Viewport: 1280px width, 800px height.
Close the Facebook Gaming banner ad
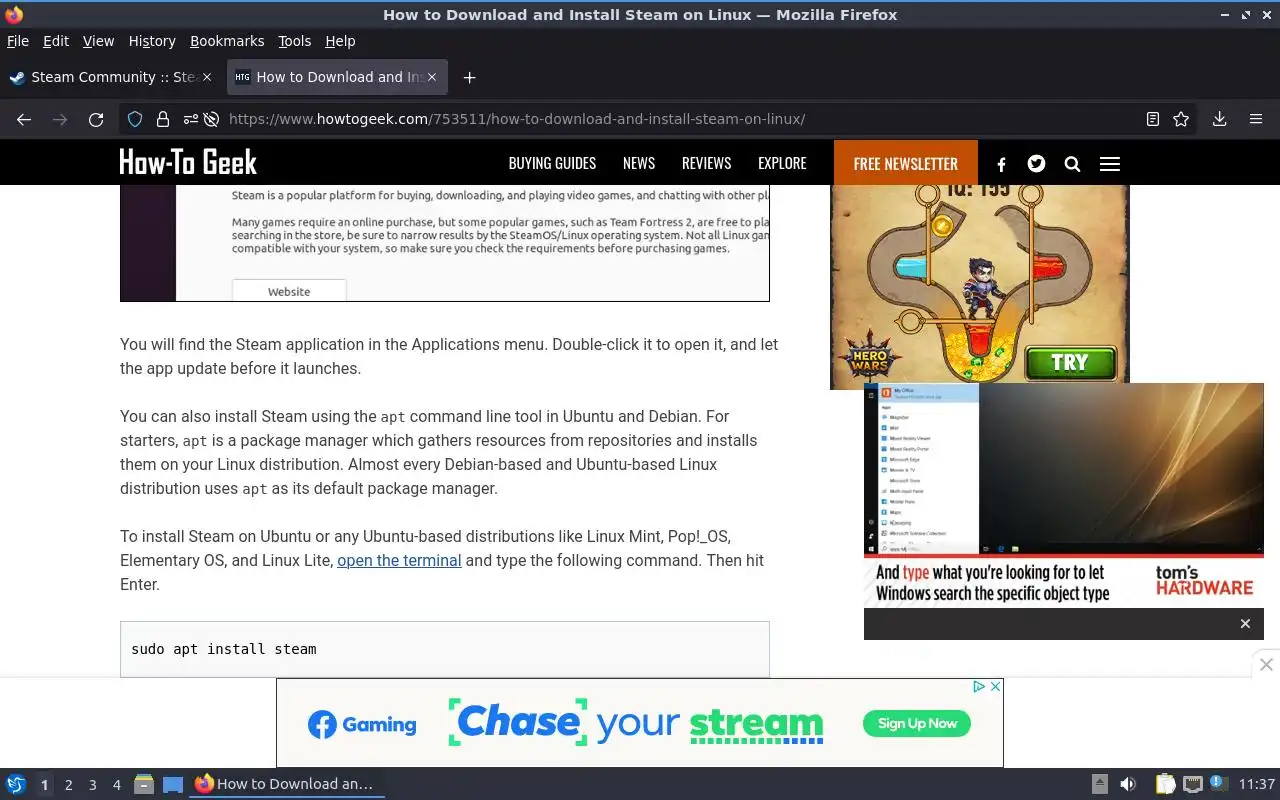tap(995, 687)
